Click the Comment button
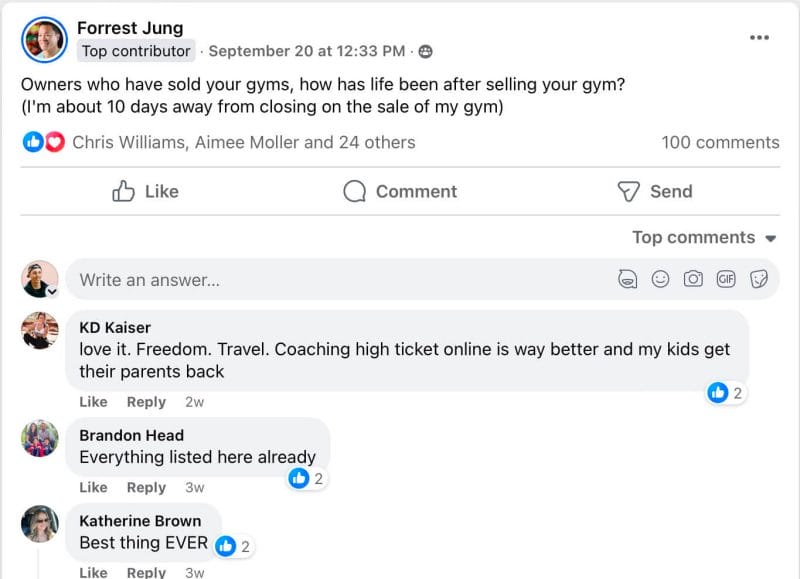 401,191
